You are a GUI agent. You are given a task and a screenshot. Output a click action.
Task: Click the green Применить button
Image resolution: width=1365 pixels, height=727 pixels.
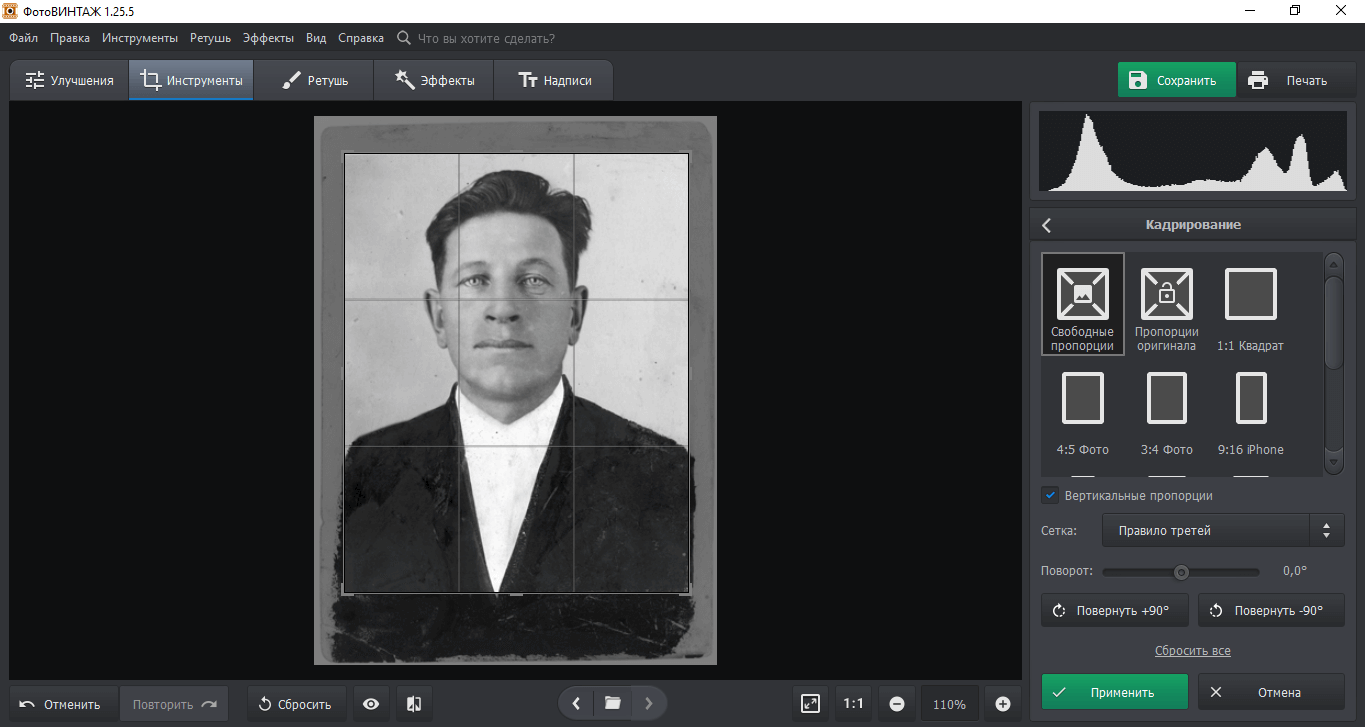[x=1114, y=692]
